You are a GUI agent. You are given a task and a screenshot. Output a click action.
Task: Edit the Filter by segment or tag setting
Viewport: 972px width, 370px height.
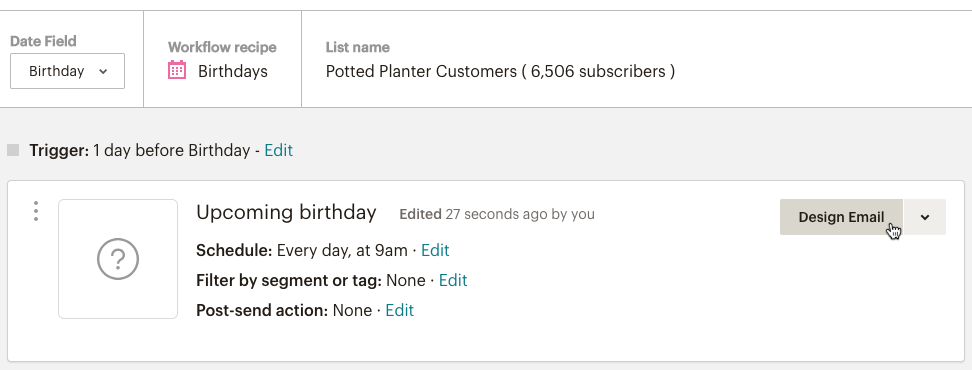(x=453, y=280)
